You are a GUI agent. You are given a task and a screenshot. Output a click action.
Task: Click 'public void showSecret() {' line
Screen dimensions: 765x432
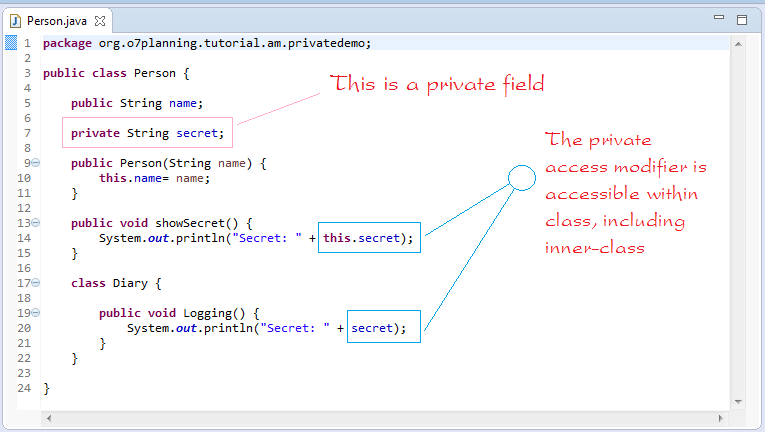161,224
